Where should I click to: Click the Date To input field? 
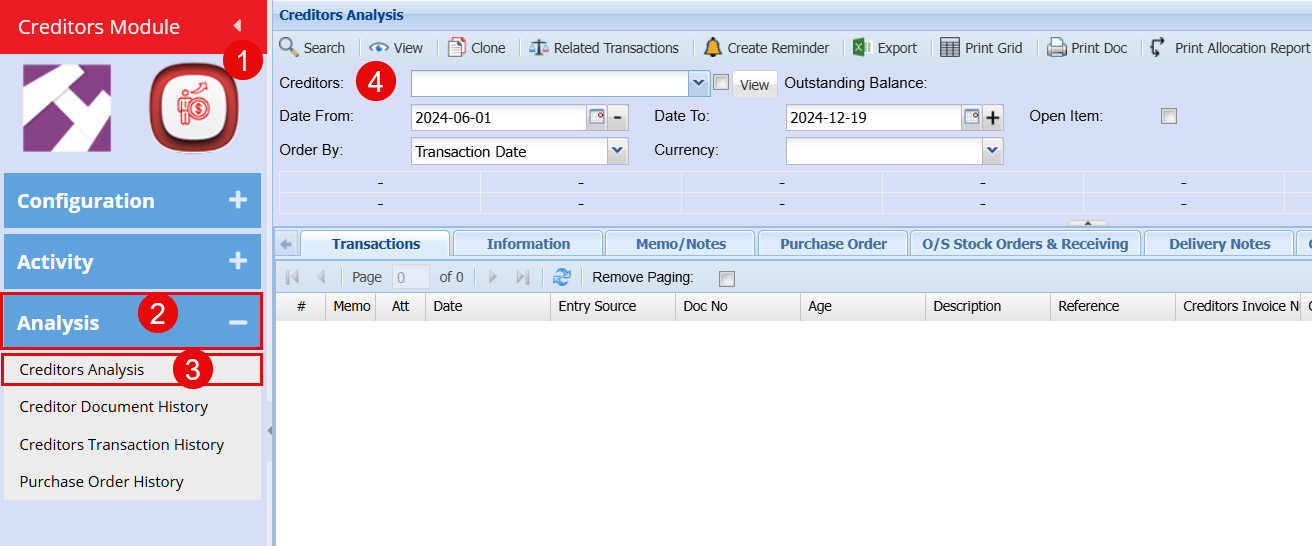pos(873,117)
